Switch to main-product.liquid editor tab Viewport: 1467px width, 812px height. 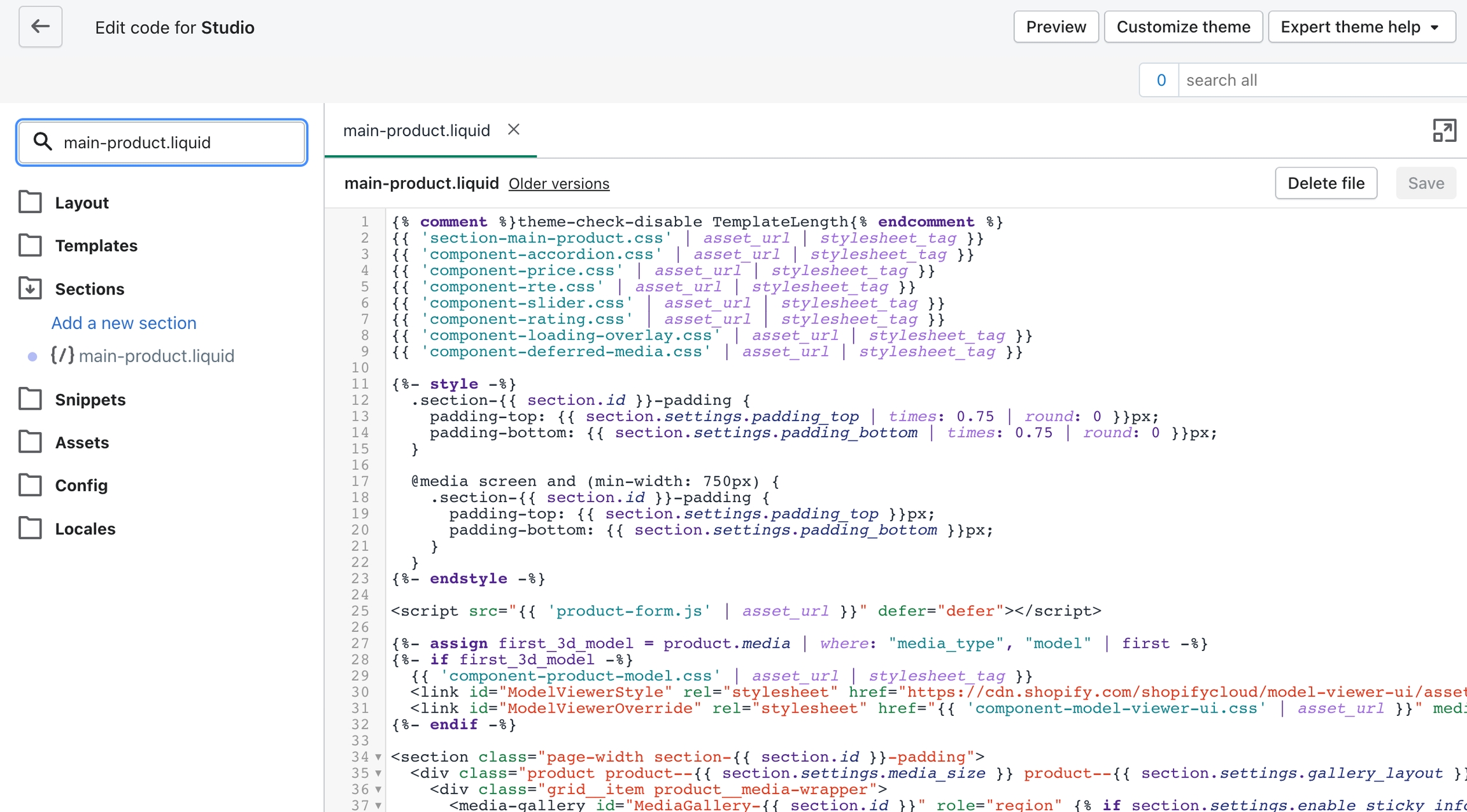click(x=416, y=130)
